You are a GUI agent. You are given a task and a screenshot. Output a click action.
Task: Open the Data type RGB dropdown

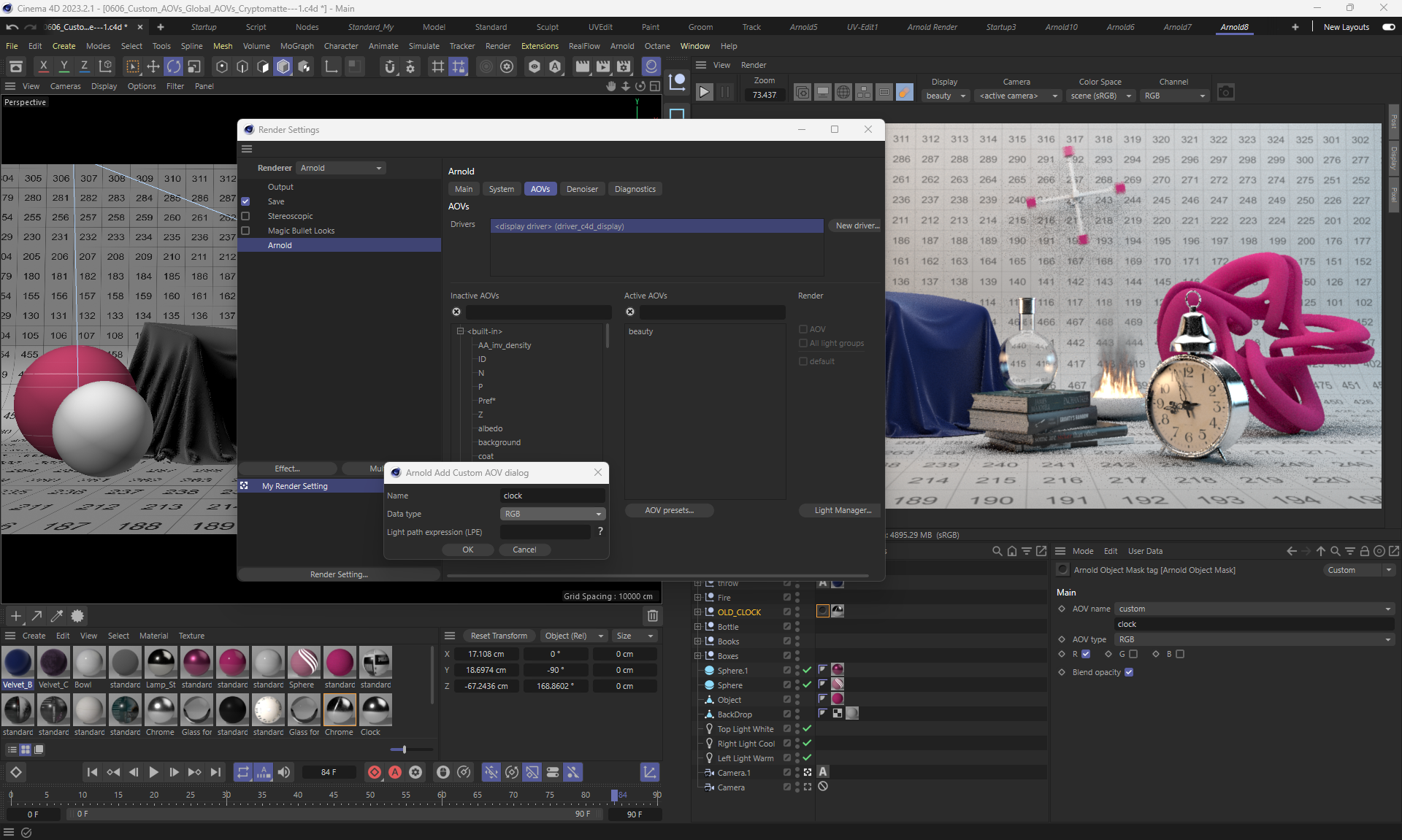(x=553, y=514)
